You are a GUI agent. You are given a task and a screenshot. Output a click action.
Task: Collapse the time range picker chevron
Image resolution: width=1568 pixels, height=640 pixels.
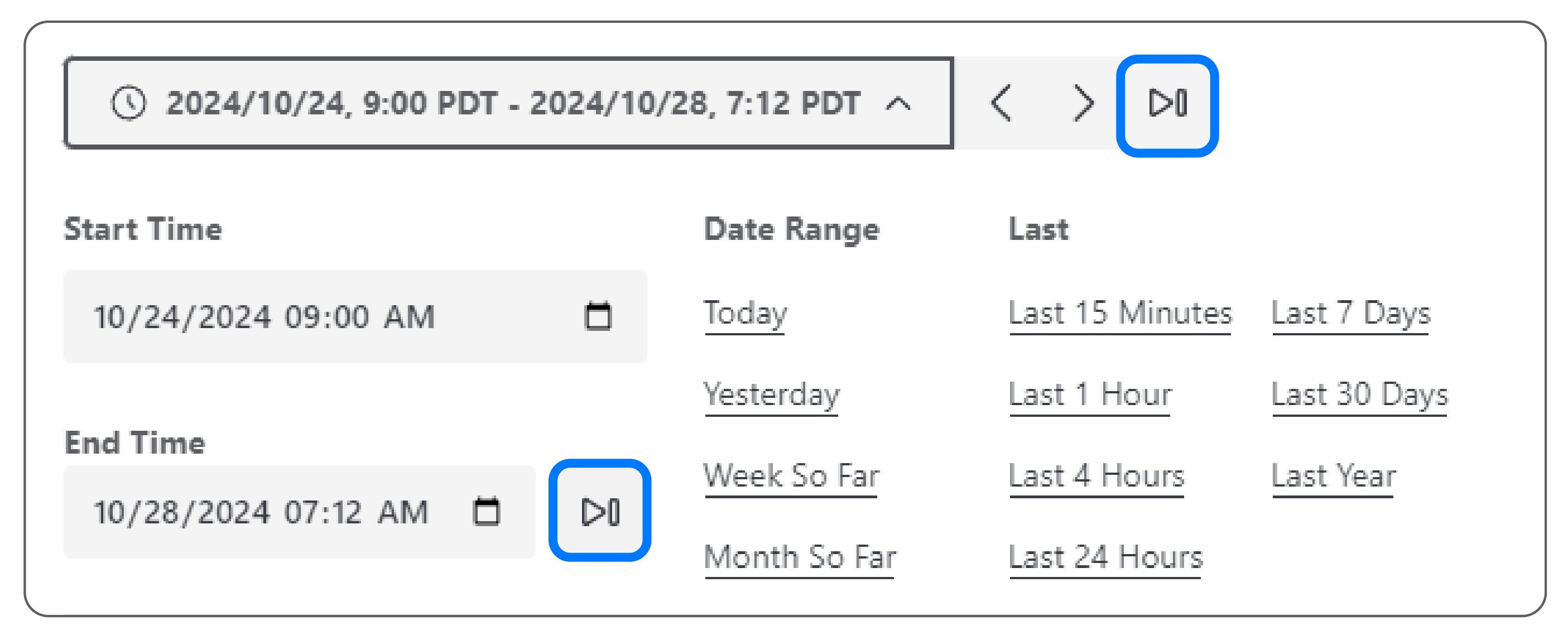coord(898,104)
